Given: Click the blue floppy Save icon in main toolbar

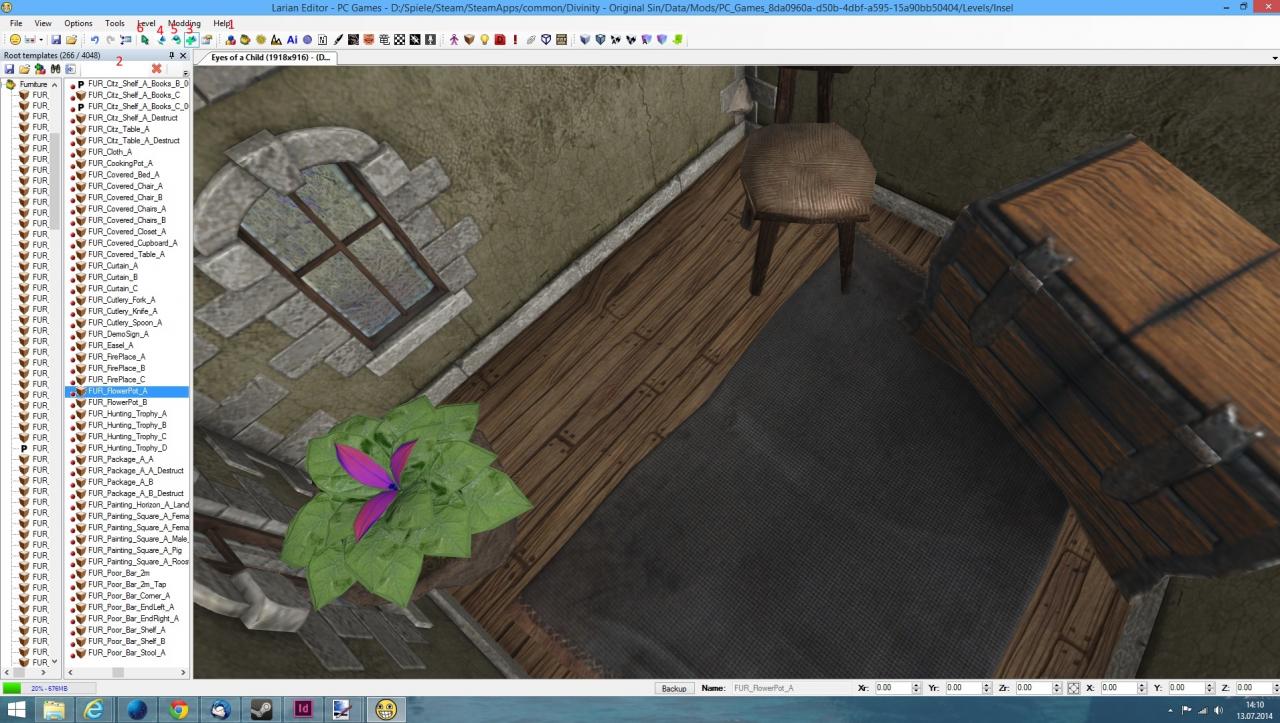Looking at the screenshot, I should click(56, 40).
